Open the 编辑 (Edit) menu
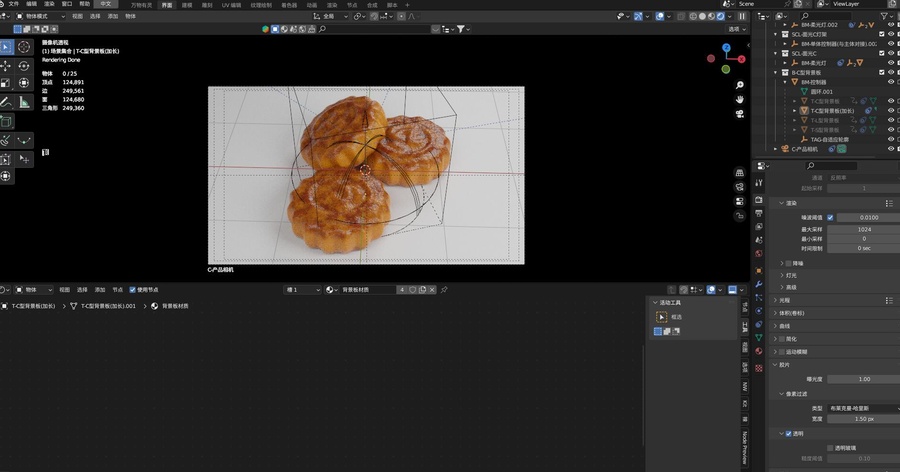900x472 pixels. [32, 4]
